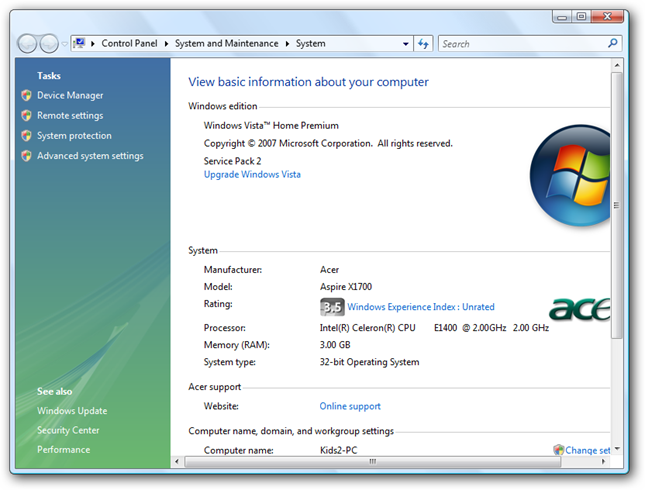Open Remote settings task link

tap(70, 116)
